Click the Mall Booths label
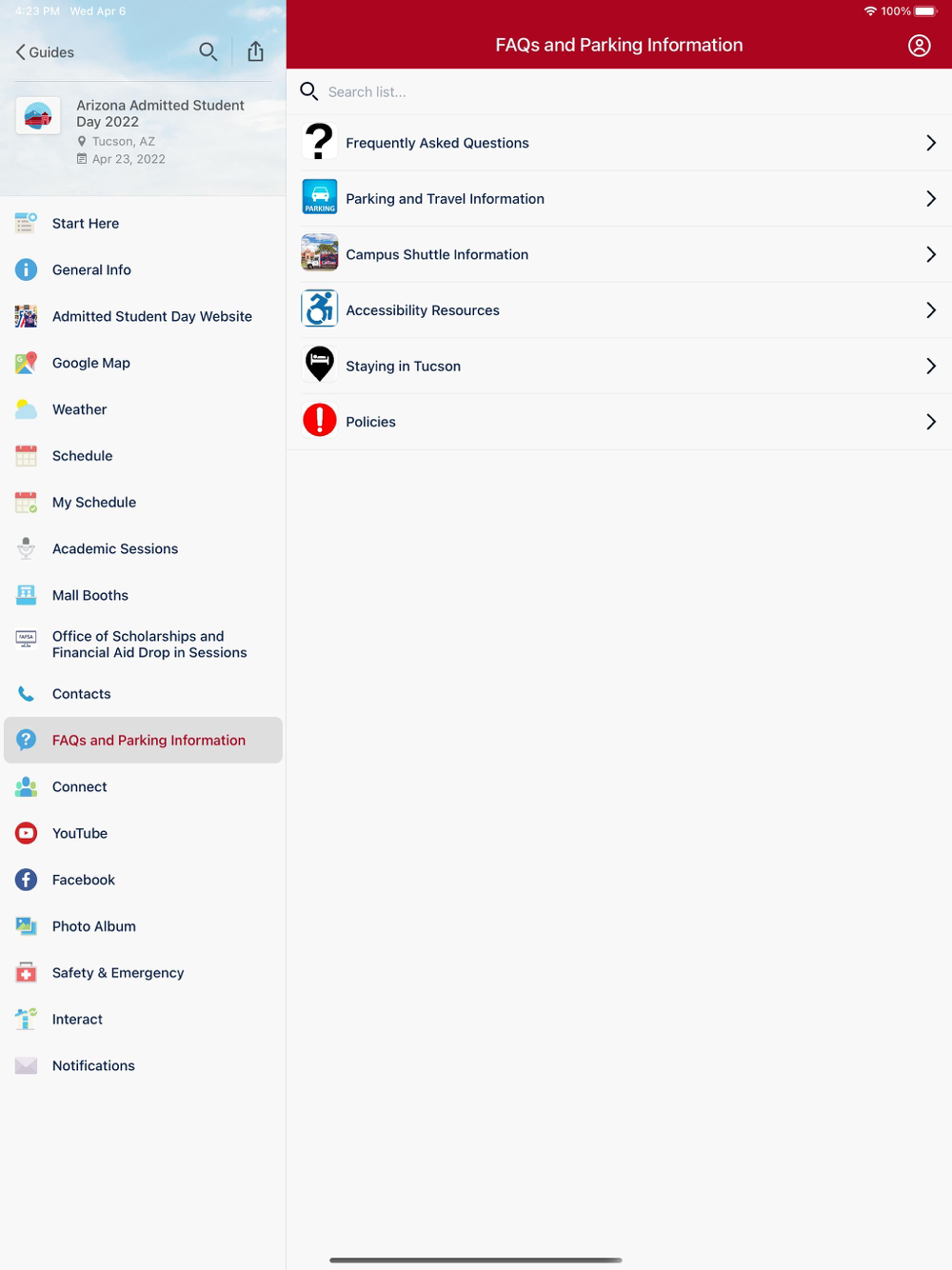The height and width of the screenshot is (1270, 952). click(90, 596)
